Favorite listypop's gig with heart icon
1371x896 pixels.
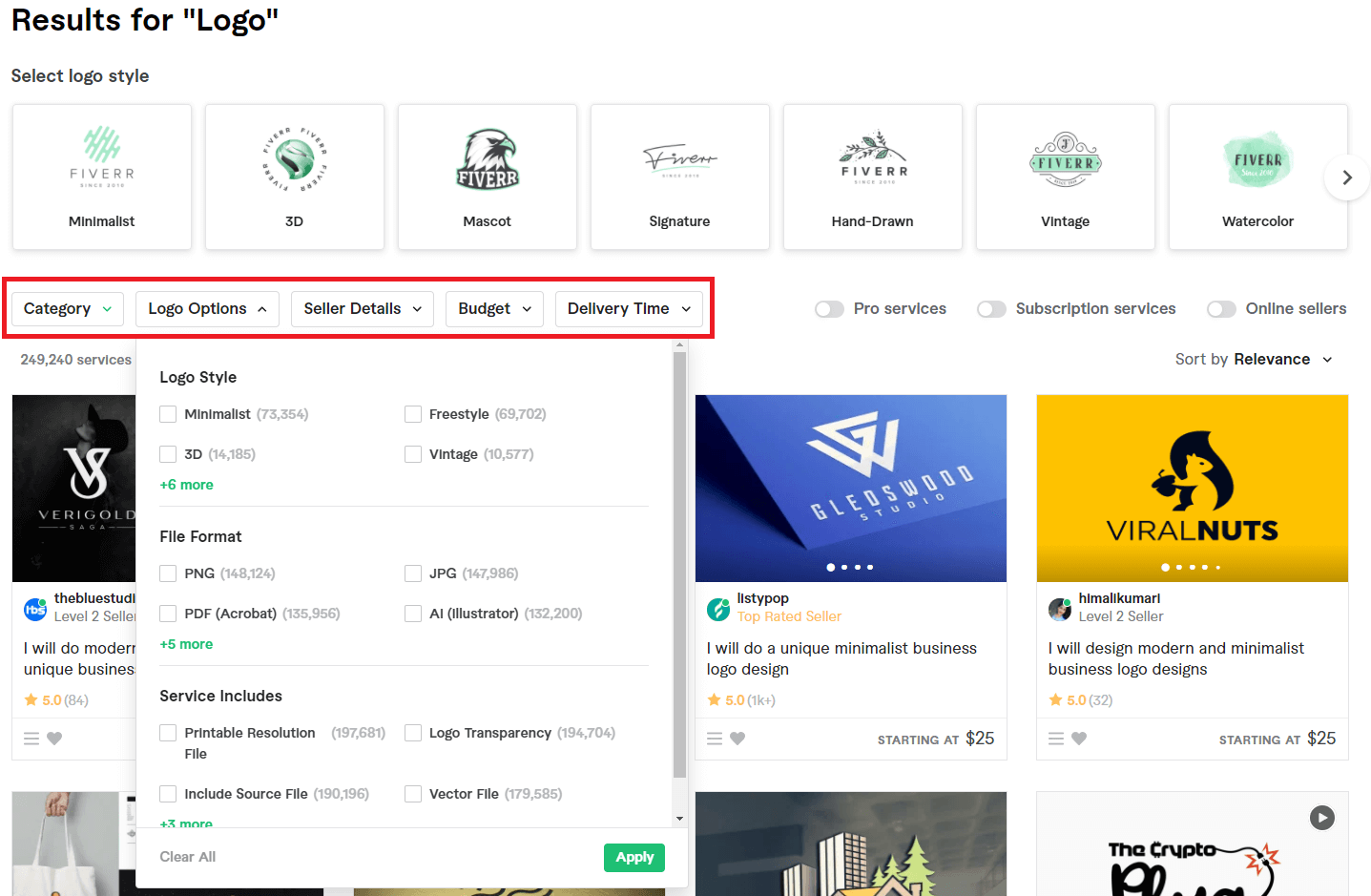(x=737, y=739)
